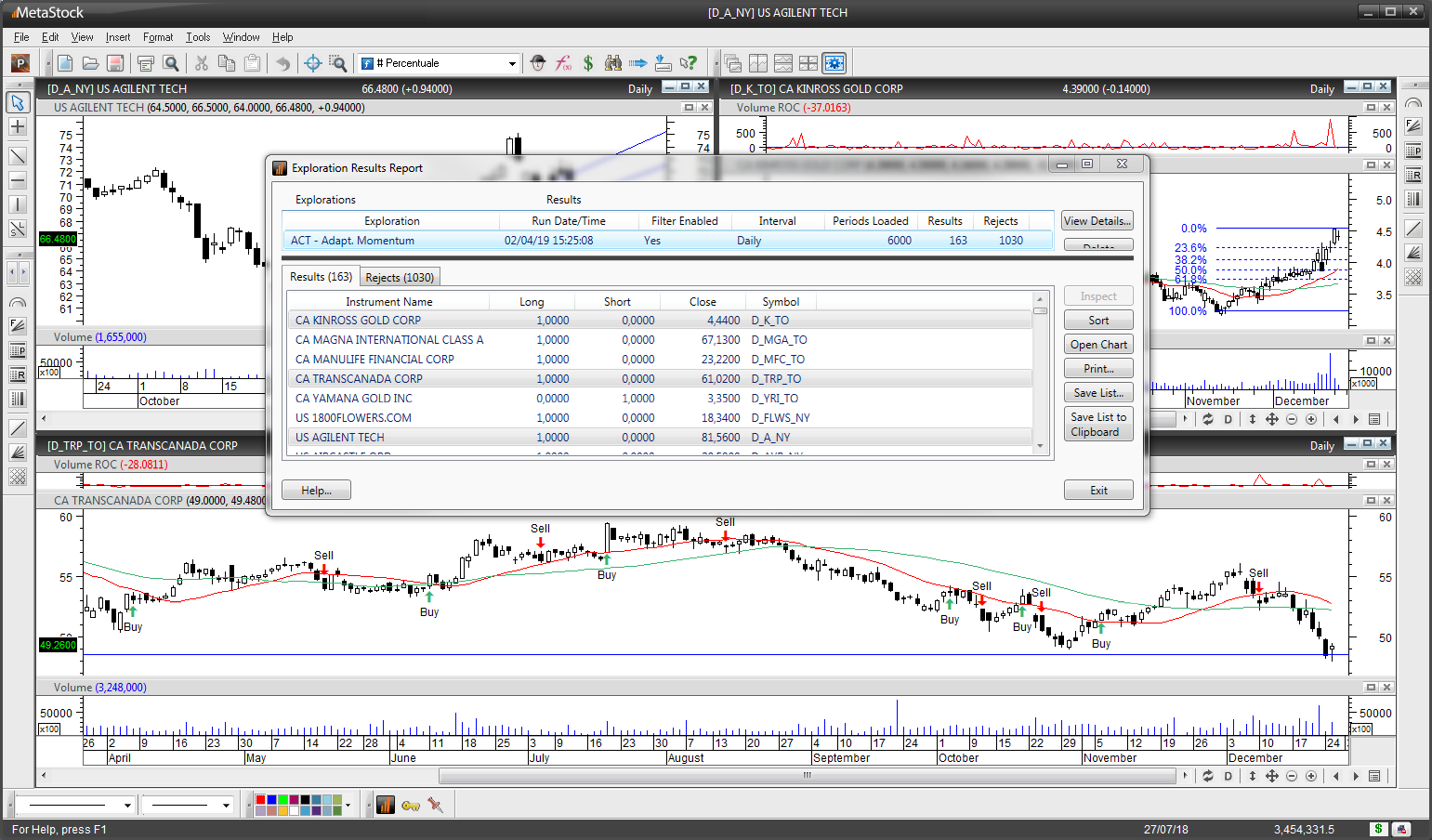Click the Bloomberg-style P logo button
Image resolution: width=1432 pixels, height=840 pixels.
[20, 63]
